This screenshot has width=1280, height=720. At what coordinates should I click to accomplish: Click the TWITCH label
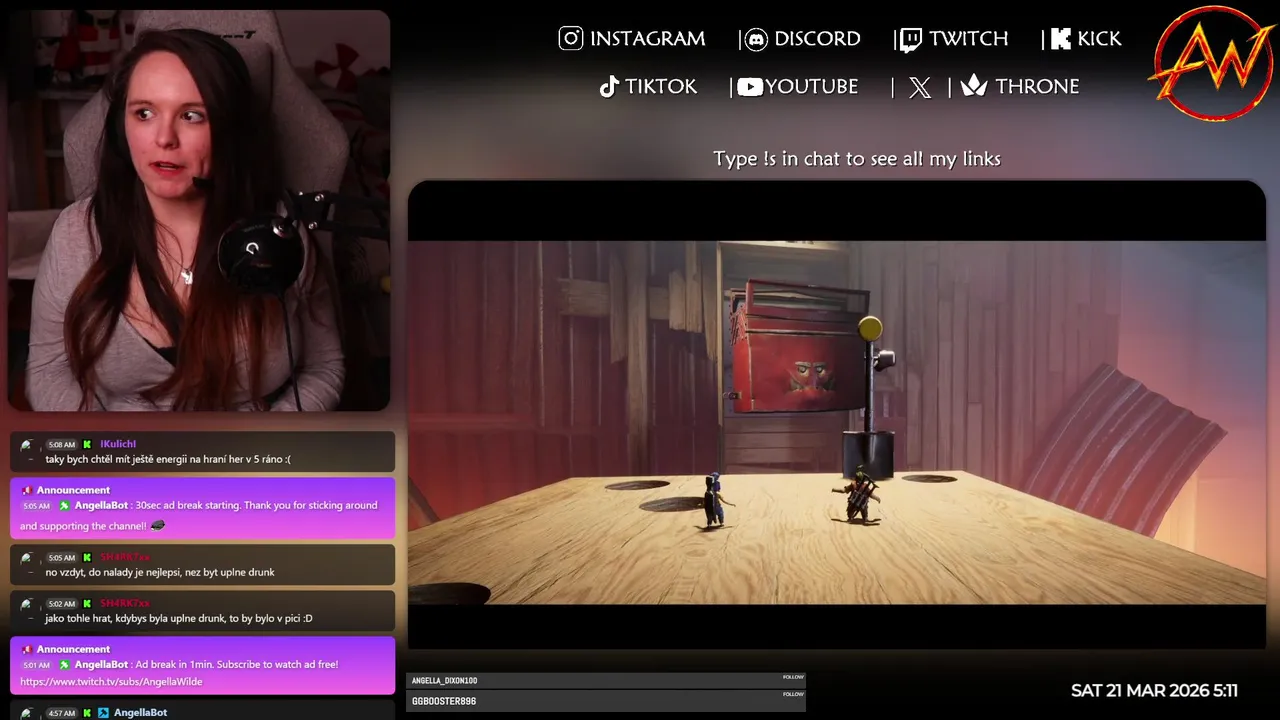(968, 39)
